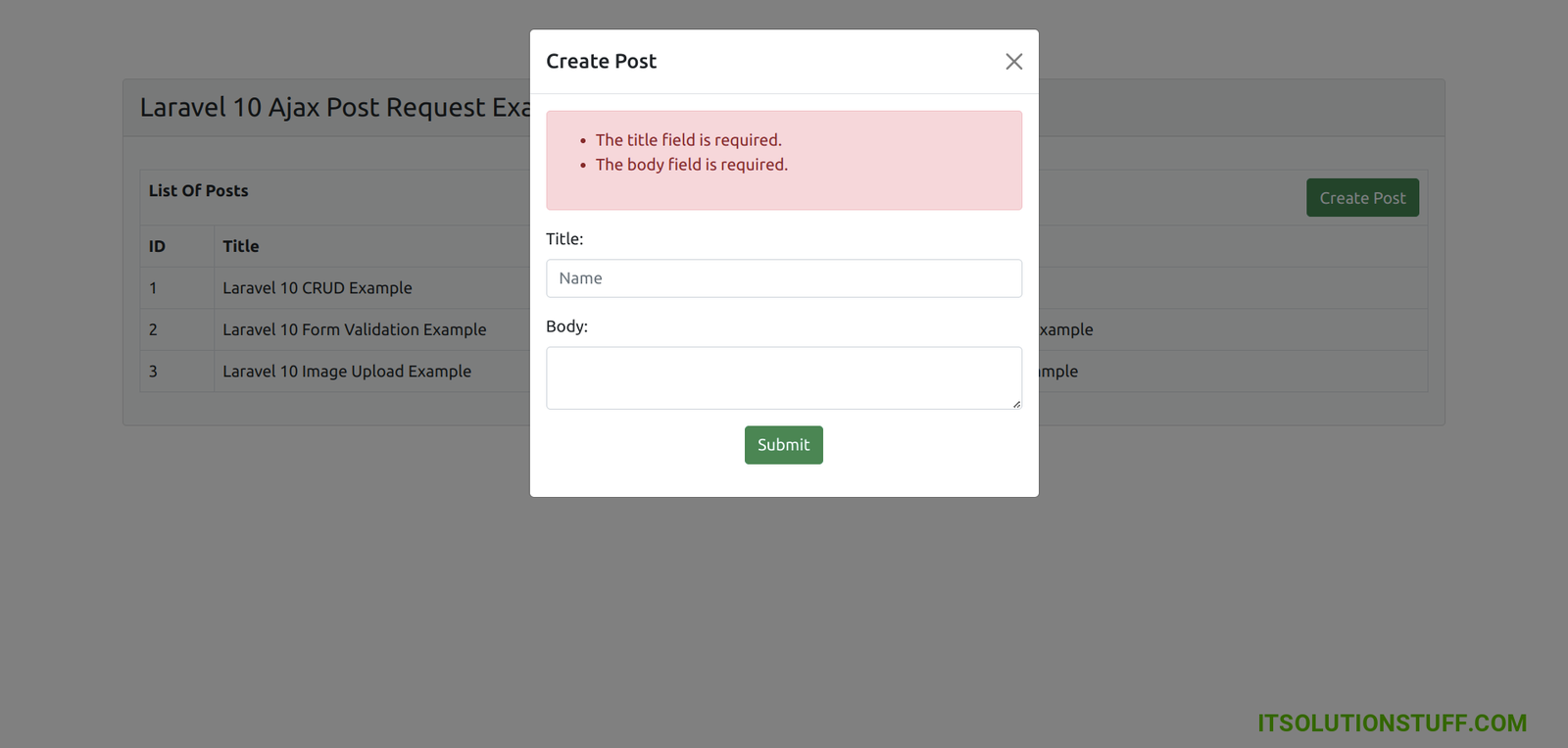Image resolution: width=1568 pixels, height=748 pixels.
Task: Click the List Of Posts heading
Action: coord(198,191)
